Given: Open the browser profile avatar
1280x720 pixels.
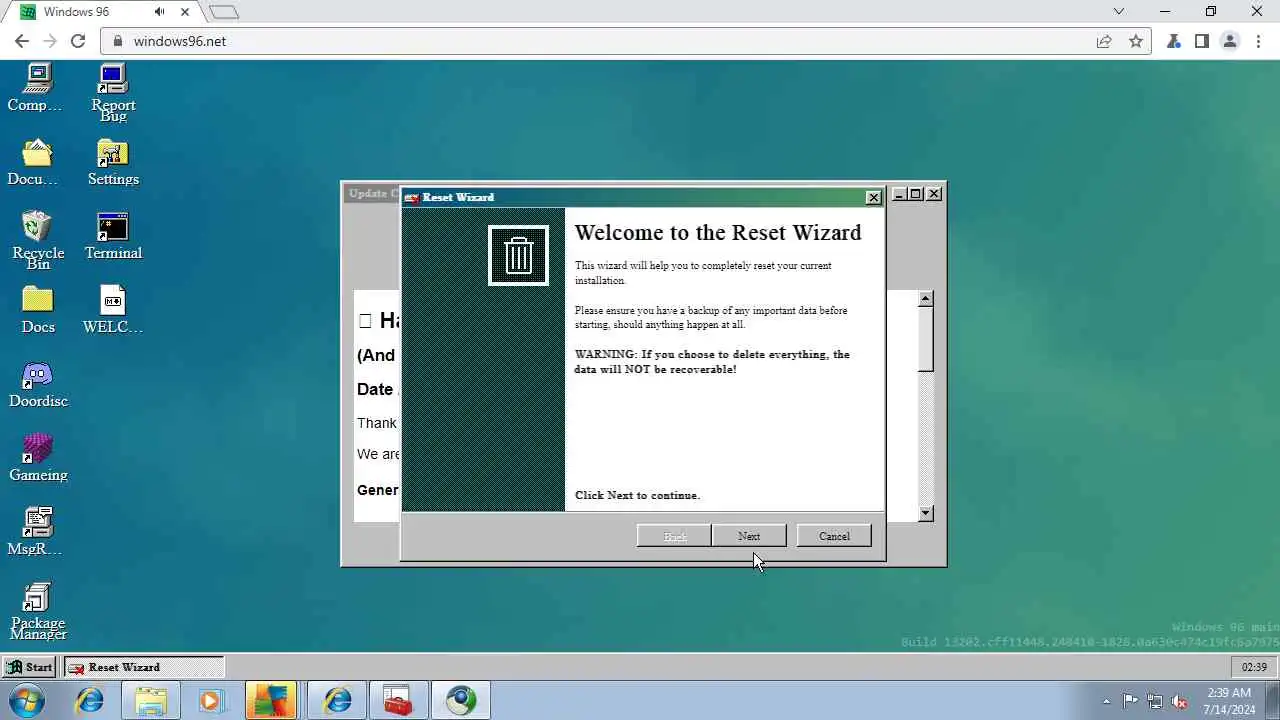Looking at the screenshot, I should pyautogui.click(x=1230, y=41).
